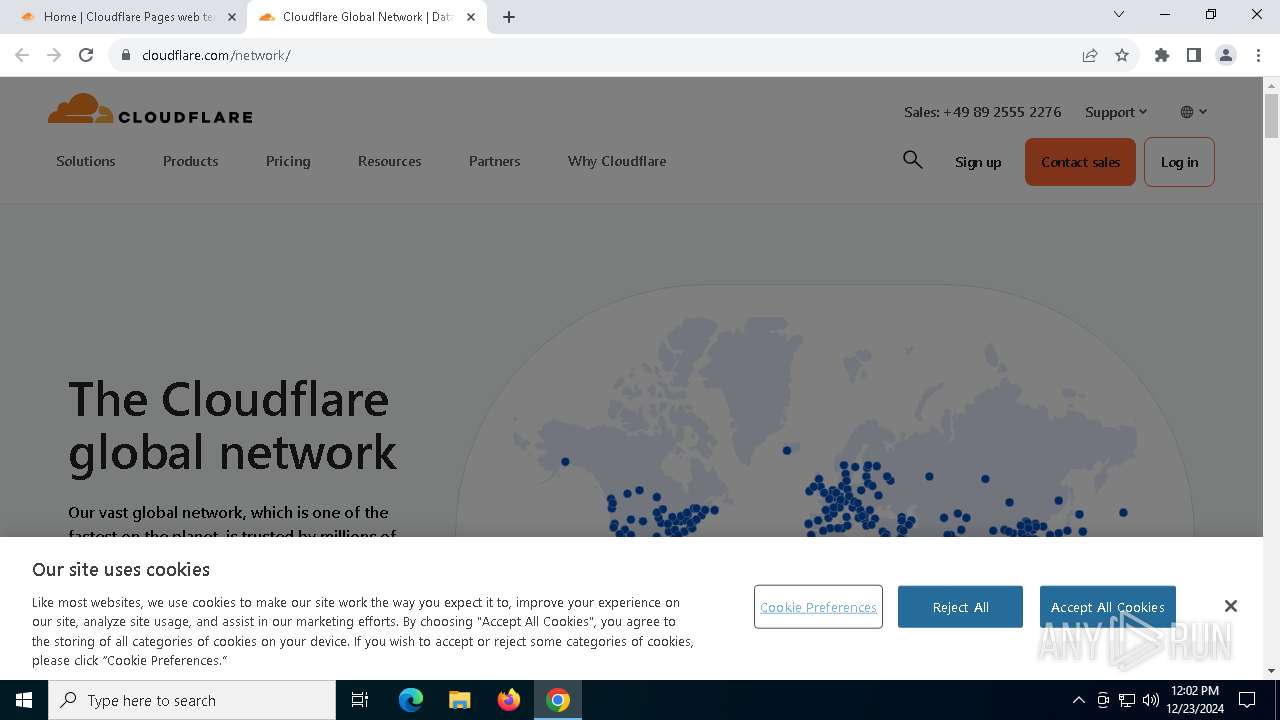Open the notification center icon
Viewport: 1280px width, 720px height.
pos(1247,700)
